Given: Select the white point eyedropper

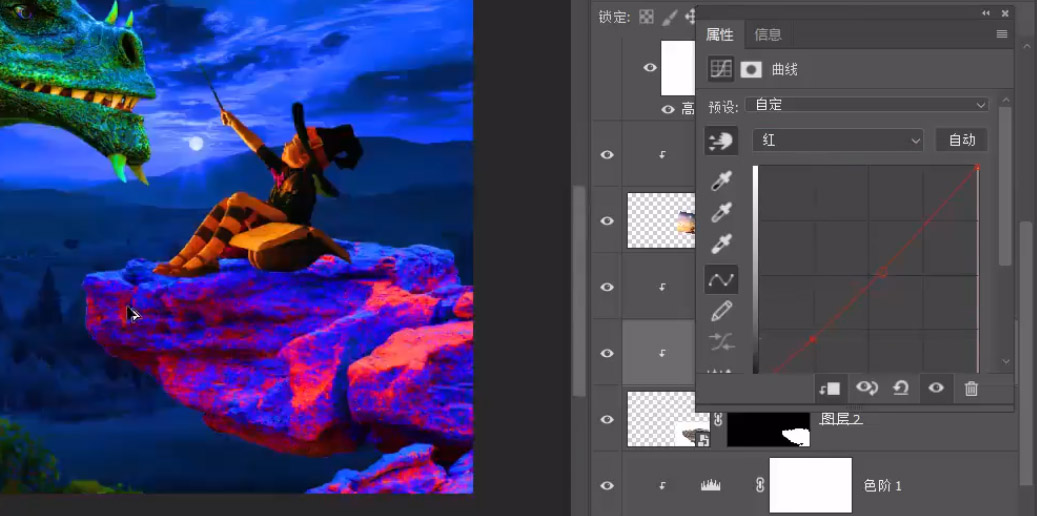Looking at the screenshot, I should point(721,245).
